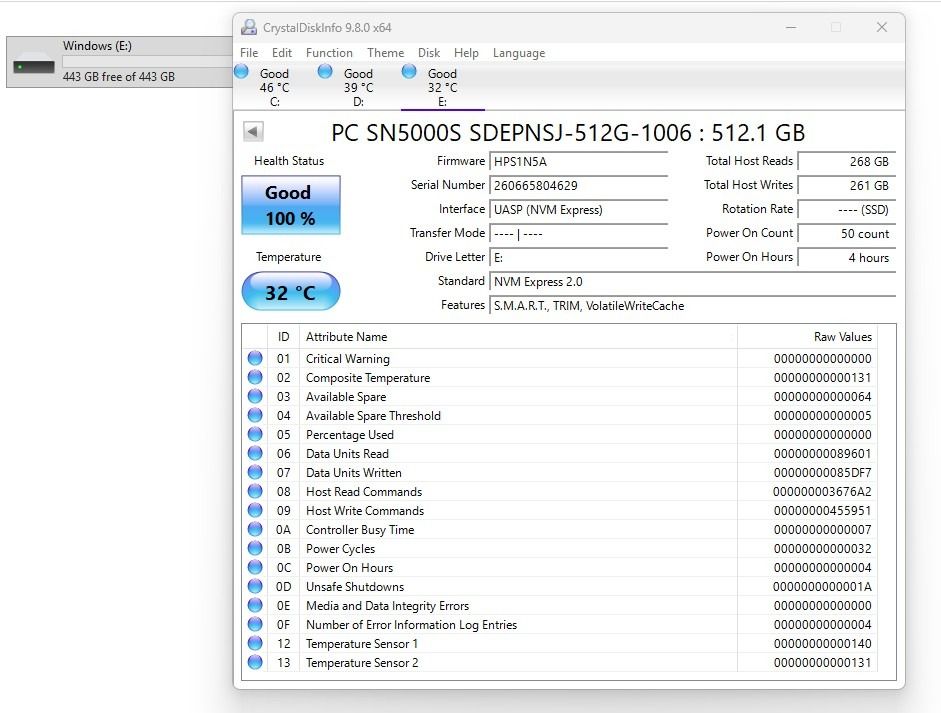The image size is (941, 713).
Task: Open the Help menu
Action: pos(466,53)
